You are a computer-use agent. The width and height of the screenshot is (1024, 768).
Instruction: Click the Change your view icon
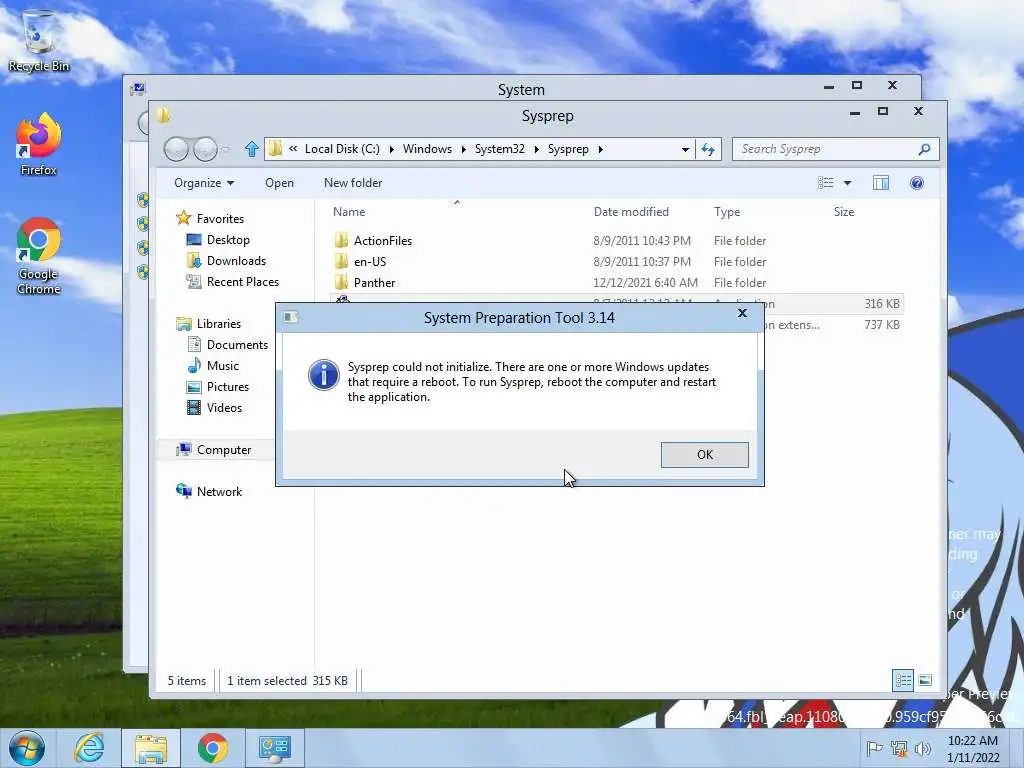[x=825, y=183]
